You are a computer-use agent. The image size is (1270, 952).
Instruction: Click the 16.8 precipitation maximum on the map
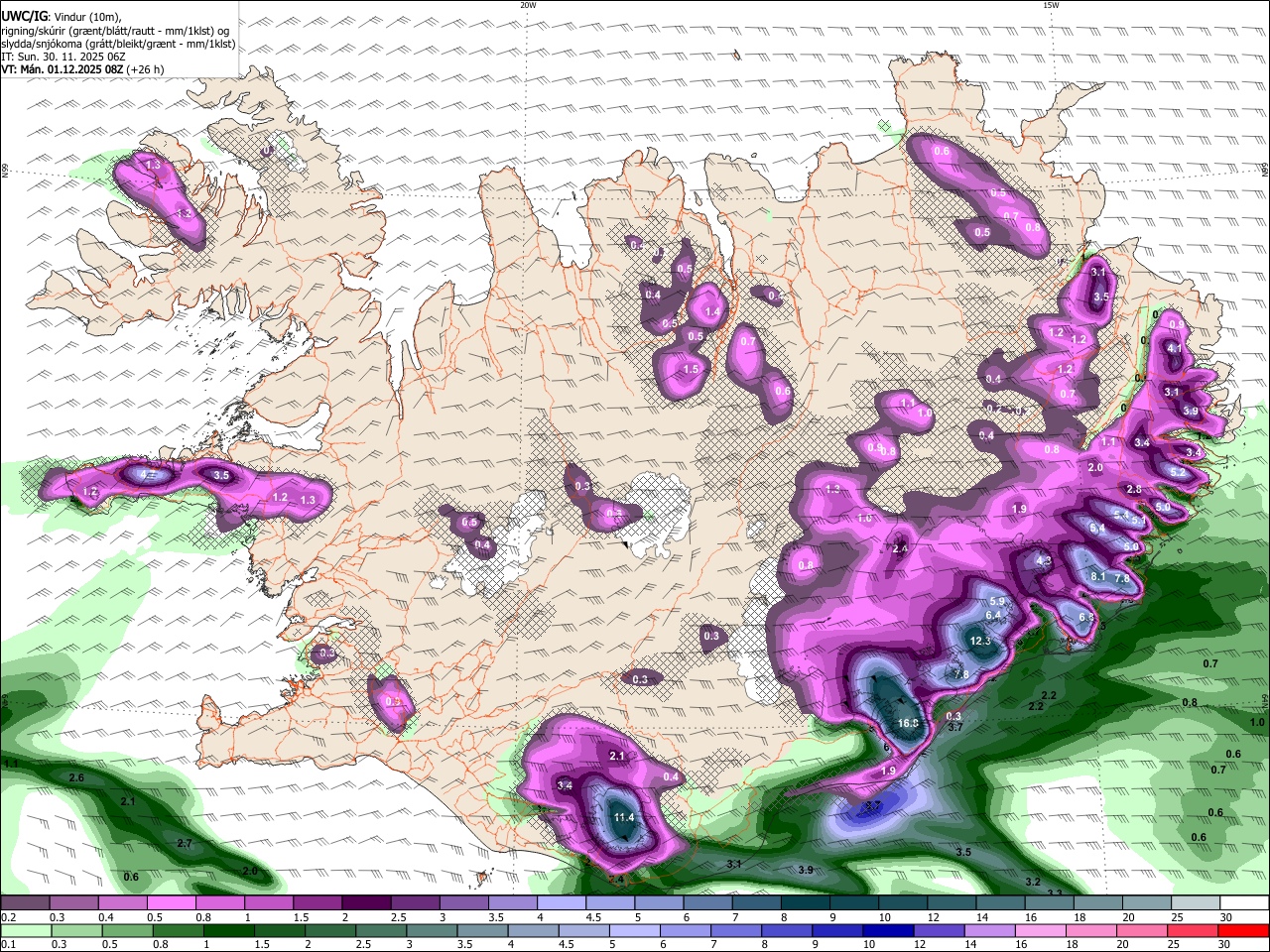pyautogui.click(x=908, y=723)
